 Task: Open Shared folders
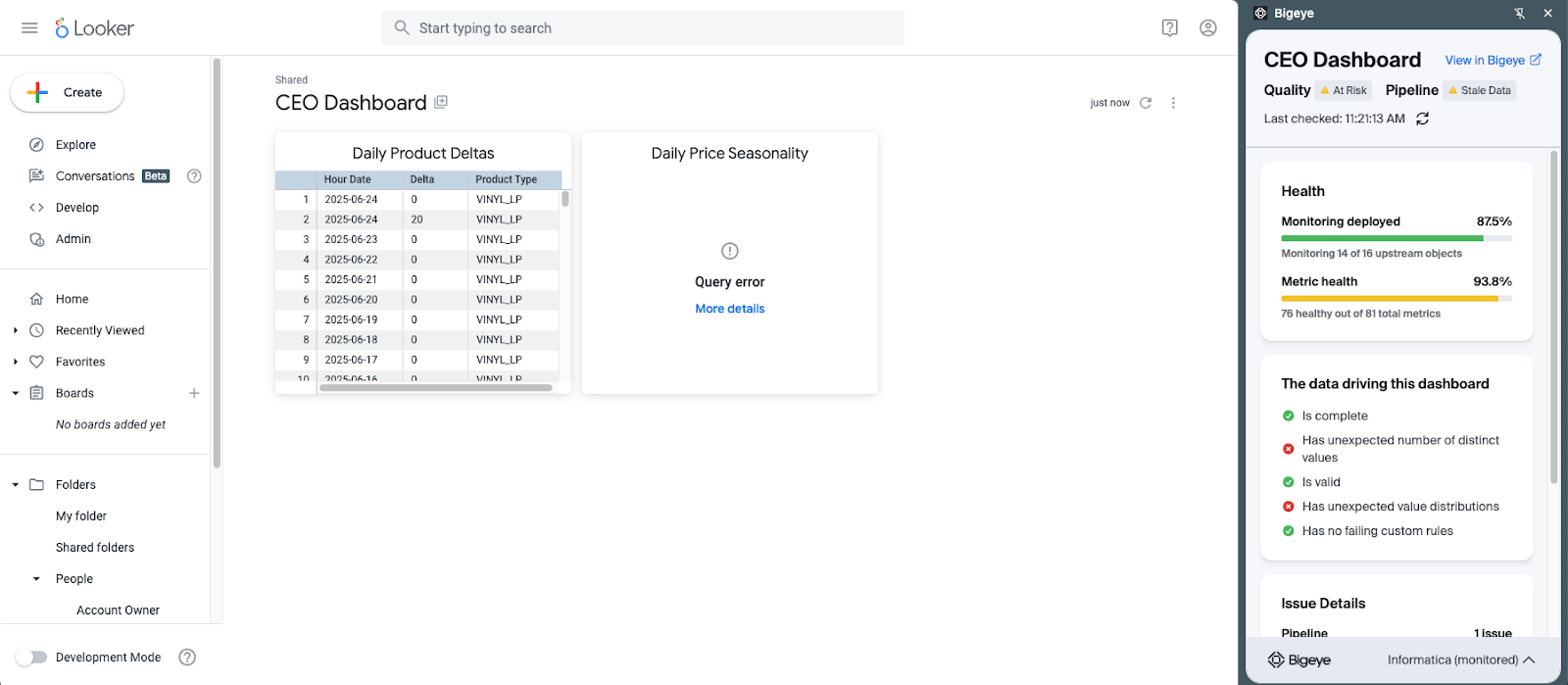[95, 548]
